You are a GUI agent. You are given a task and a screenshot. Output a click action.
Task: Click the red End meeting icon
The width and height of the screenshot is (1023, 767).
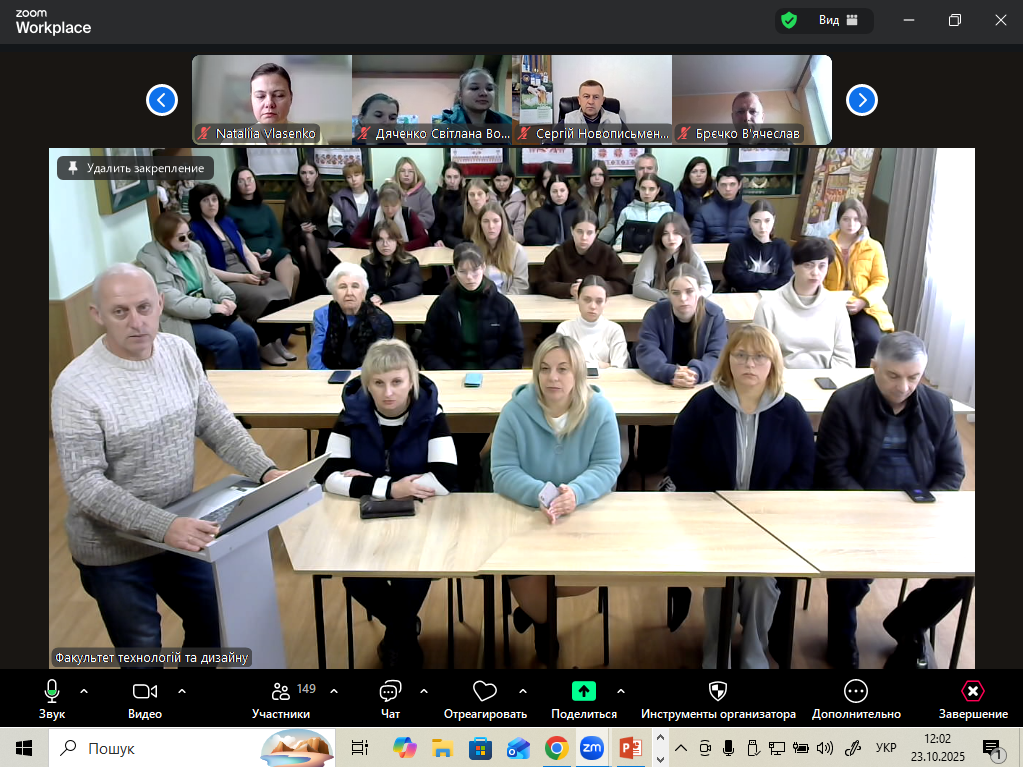[973, 692]
